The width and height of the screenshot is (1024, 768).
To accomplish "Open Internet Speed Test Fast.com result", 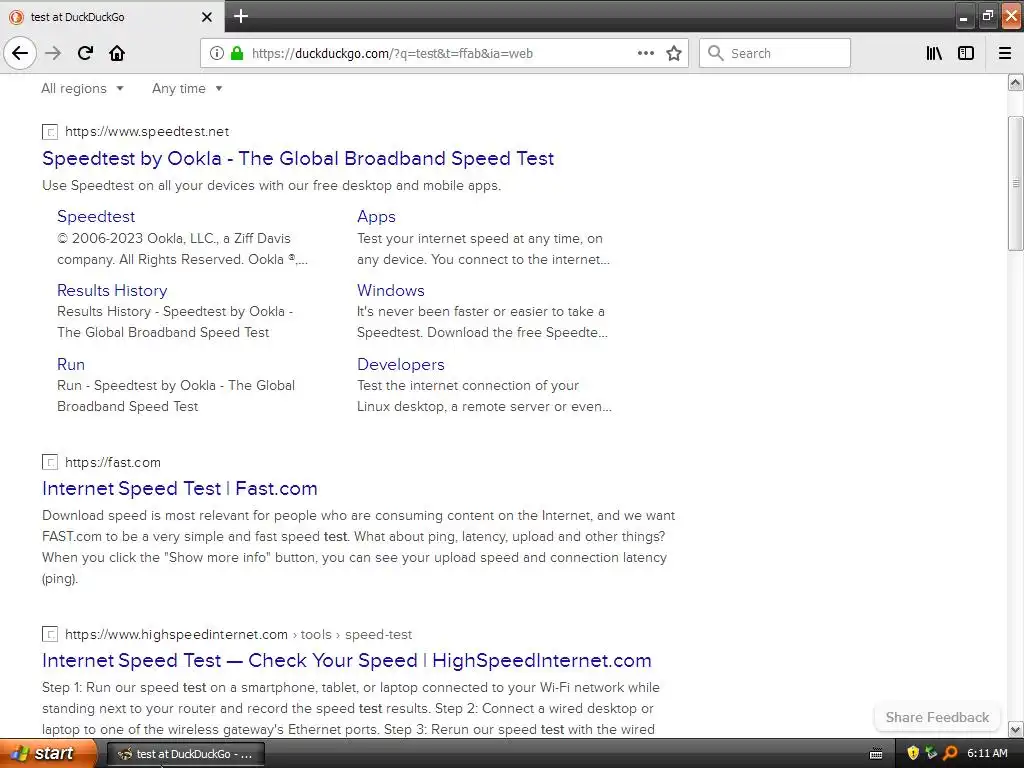I will coord(180,488).
